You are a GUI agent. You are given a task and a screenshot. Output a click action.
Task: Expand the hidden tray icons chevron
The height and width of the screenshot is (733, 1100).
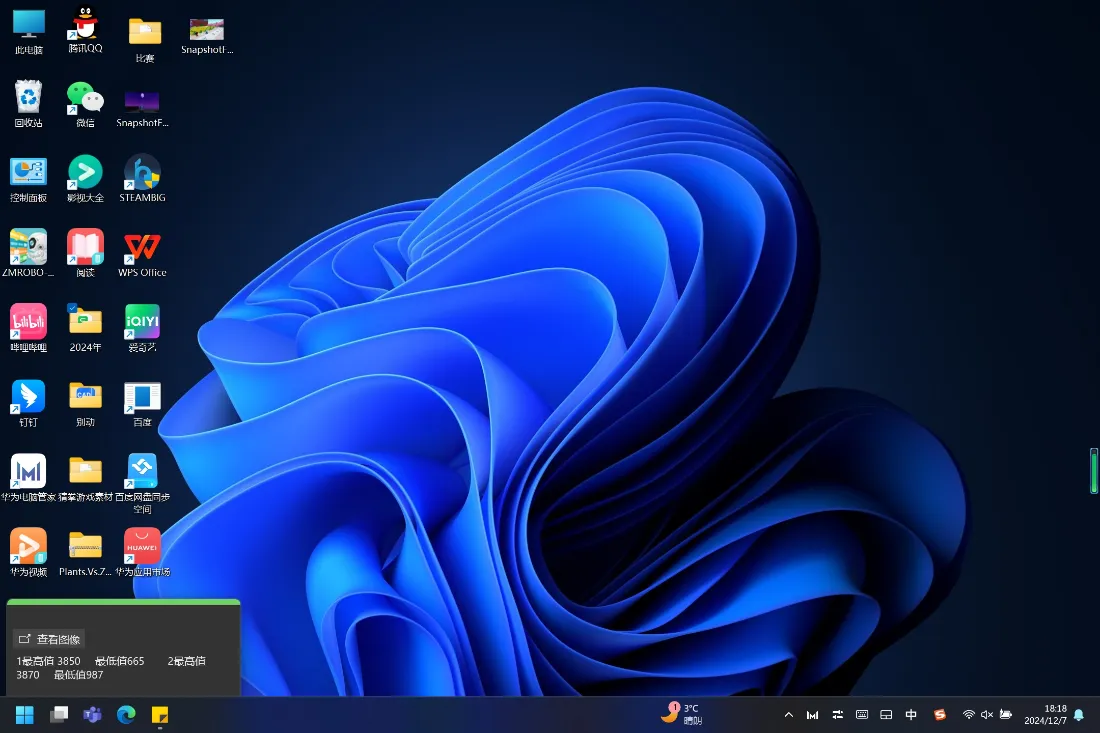pos(789,715)
